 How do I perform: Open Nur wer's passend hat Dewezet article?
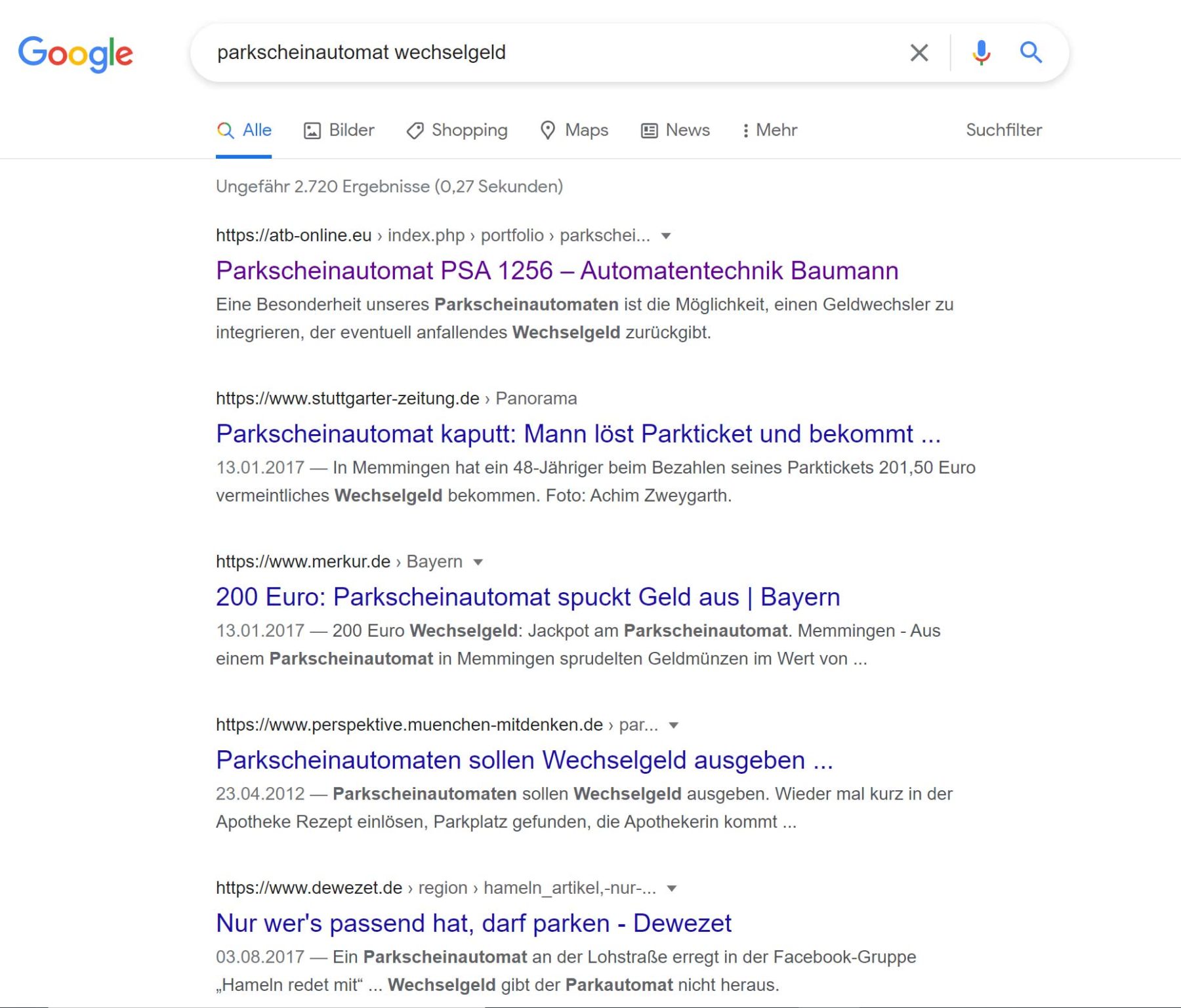coord(473,923)
